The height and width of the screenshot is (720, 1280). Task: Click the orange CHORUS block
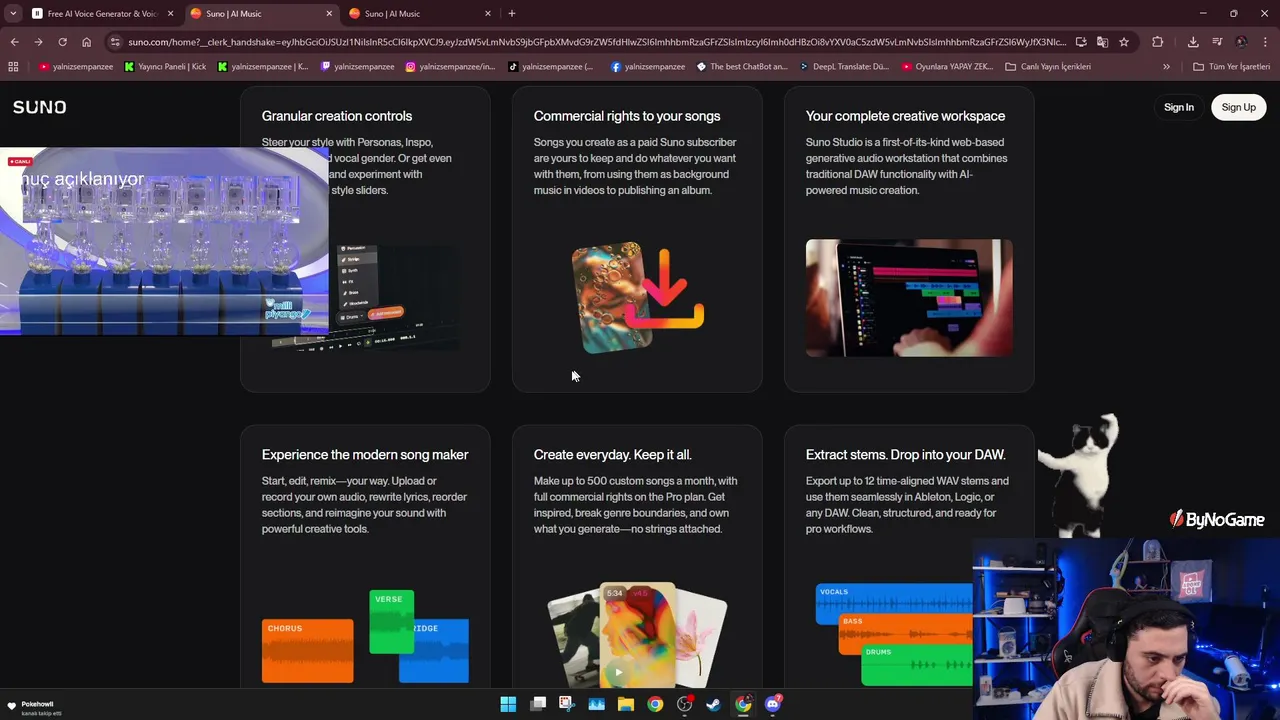[307, 651]
